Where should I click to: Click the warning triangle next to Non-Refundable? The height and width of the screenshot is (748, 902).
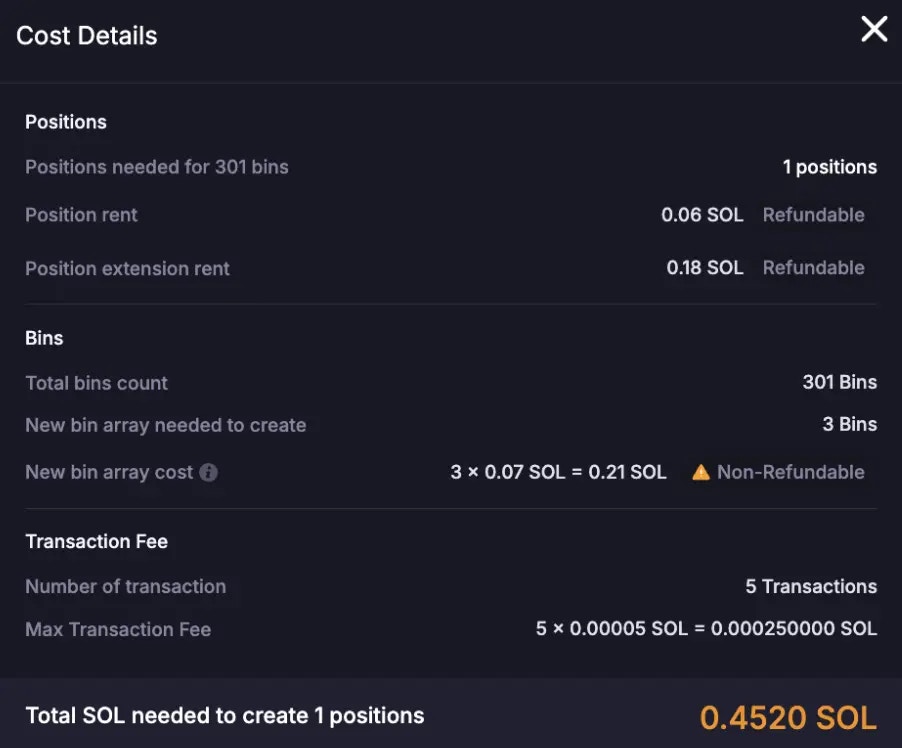click(x=701, y=472)
